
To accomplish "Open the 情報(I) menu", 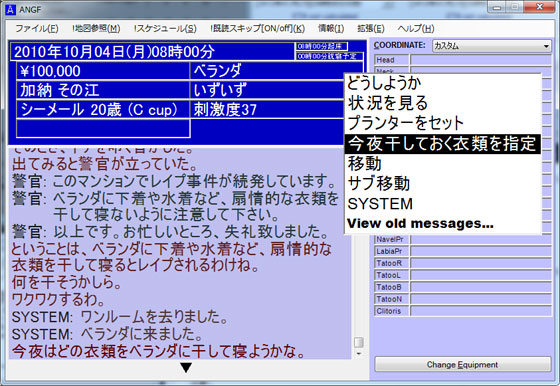I will (x=331, y=28).
